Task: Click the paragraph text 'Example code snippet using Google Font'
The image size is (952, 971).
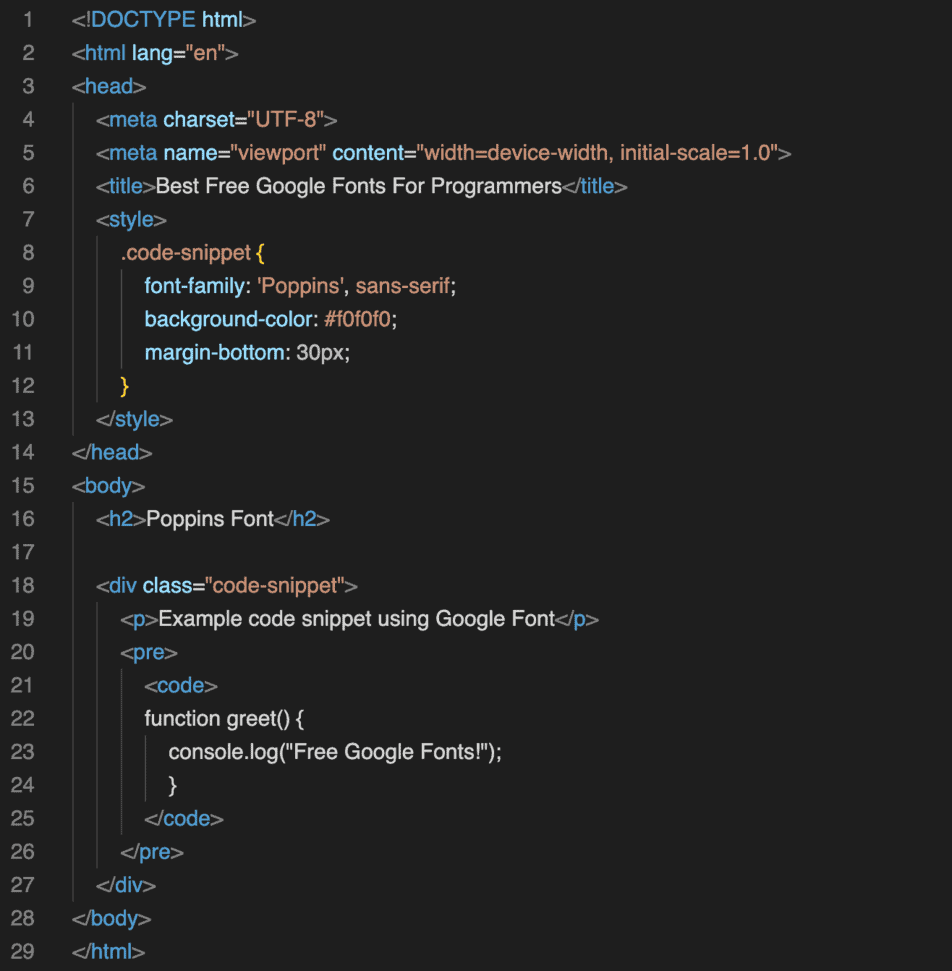Action: (356, 619)
